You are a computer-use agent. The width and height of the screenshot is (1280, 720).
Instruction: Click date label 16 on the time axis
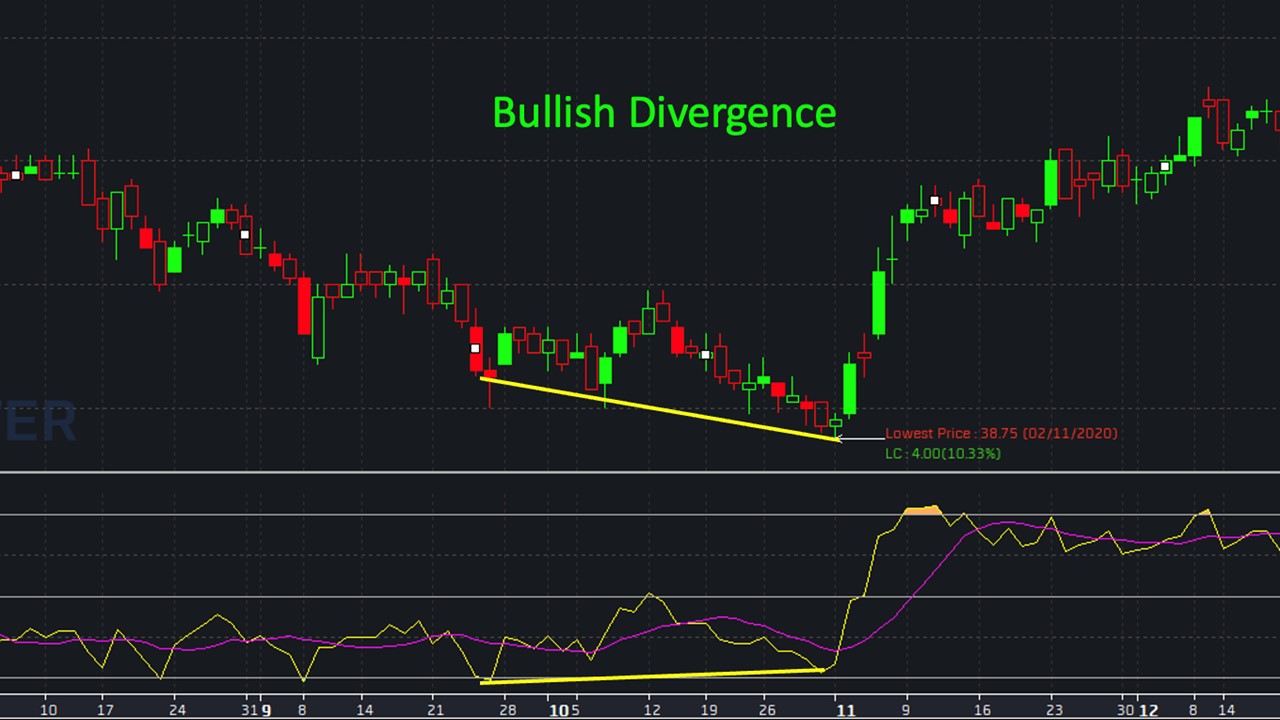[x=981, y=710]
